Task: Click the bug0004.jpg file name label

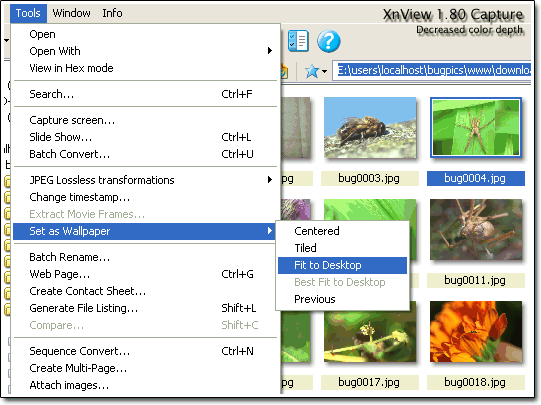Action: [475, 178]
